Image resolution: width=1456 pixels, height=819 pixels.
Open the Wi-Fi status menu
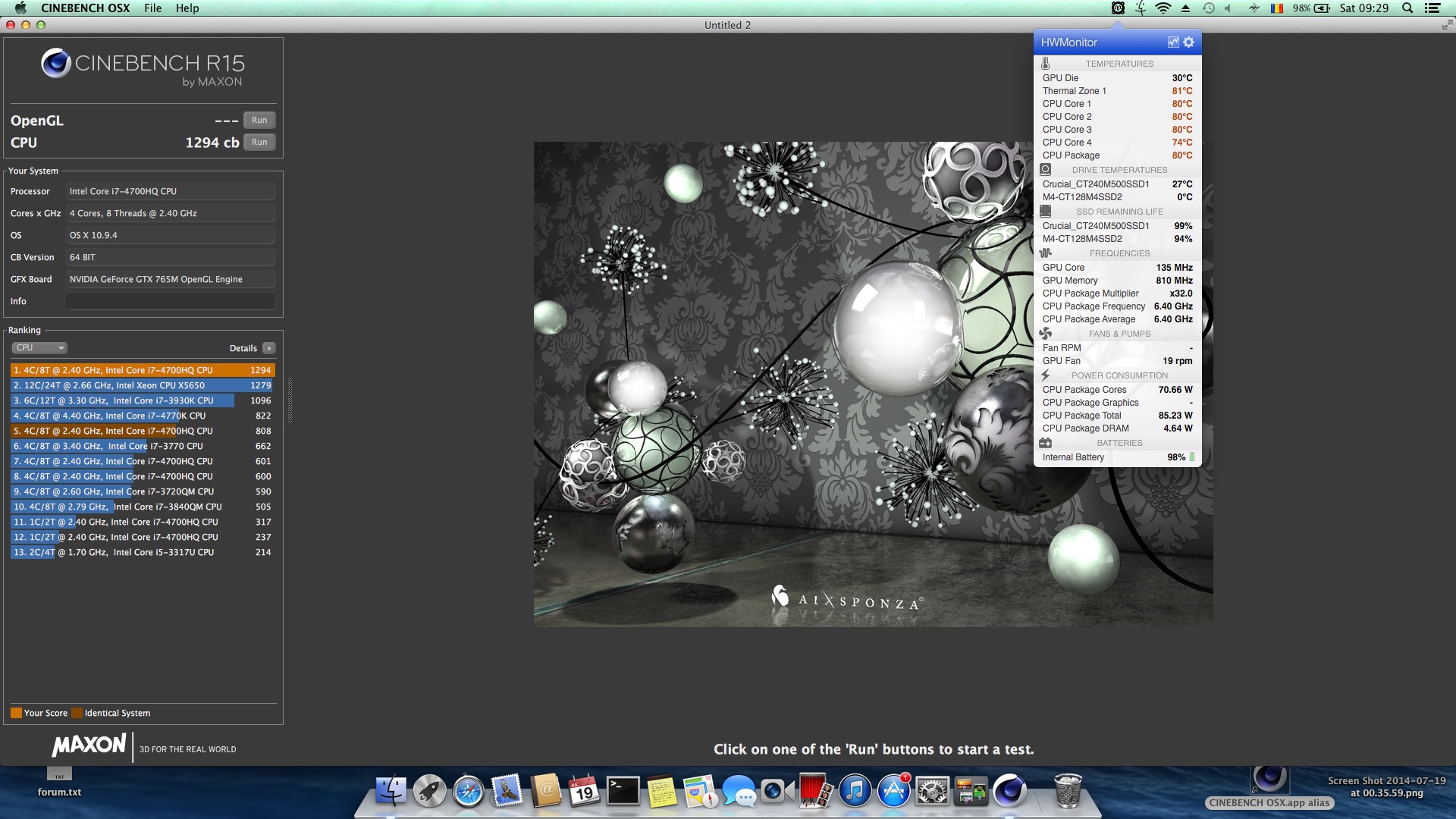(x=1163, y=8)
